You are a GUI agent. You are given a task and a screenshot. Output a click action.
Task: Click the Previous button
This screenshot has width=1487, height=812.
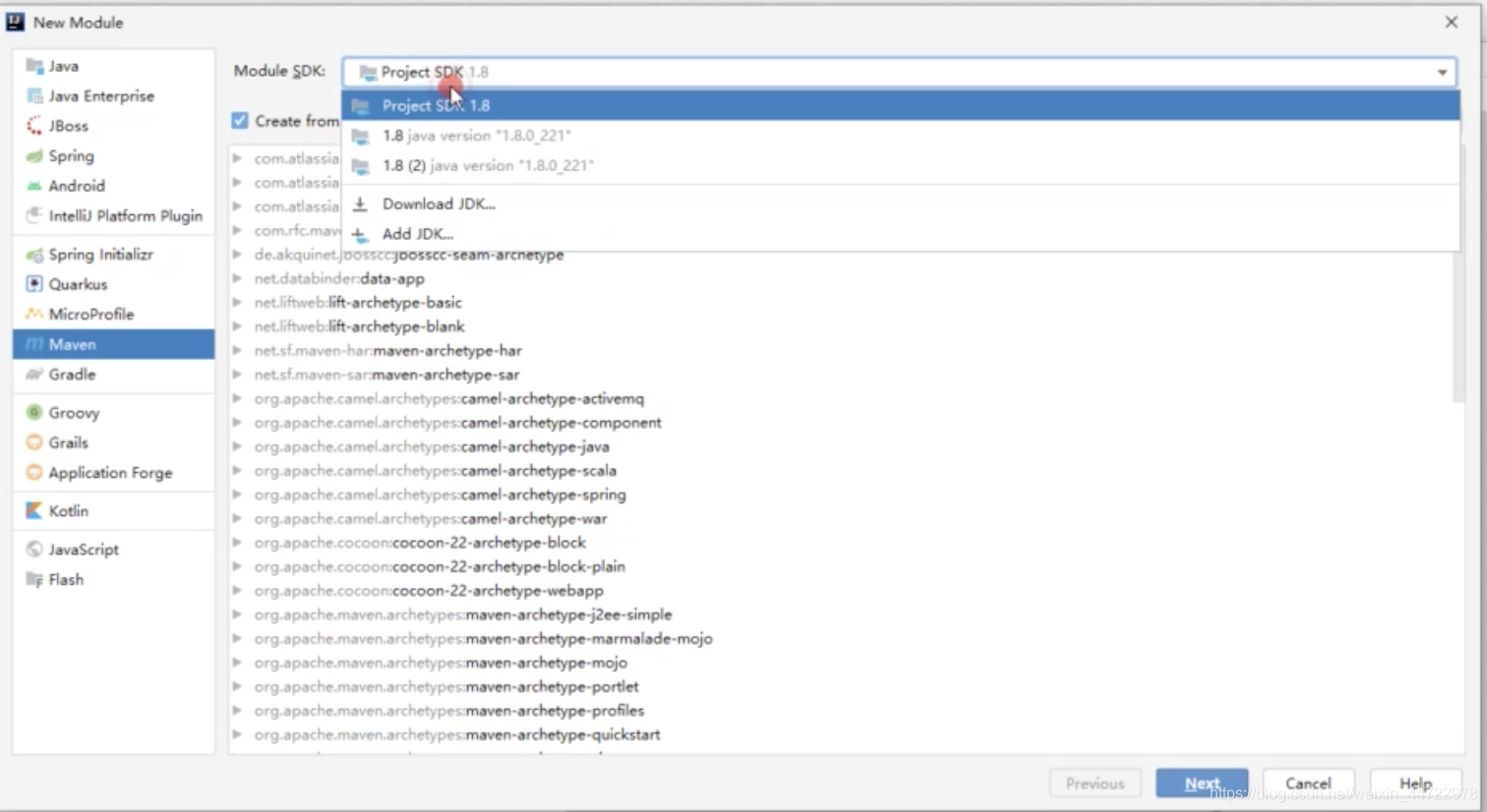click(x=1095, y=783)
